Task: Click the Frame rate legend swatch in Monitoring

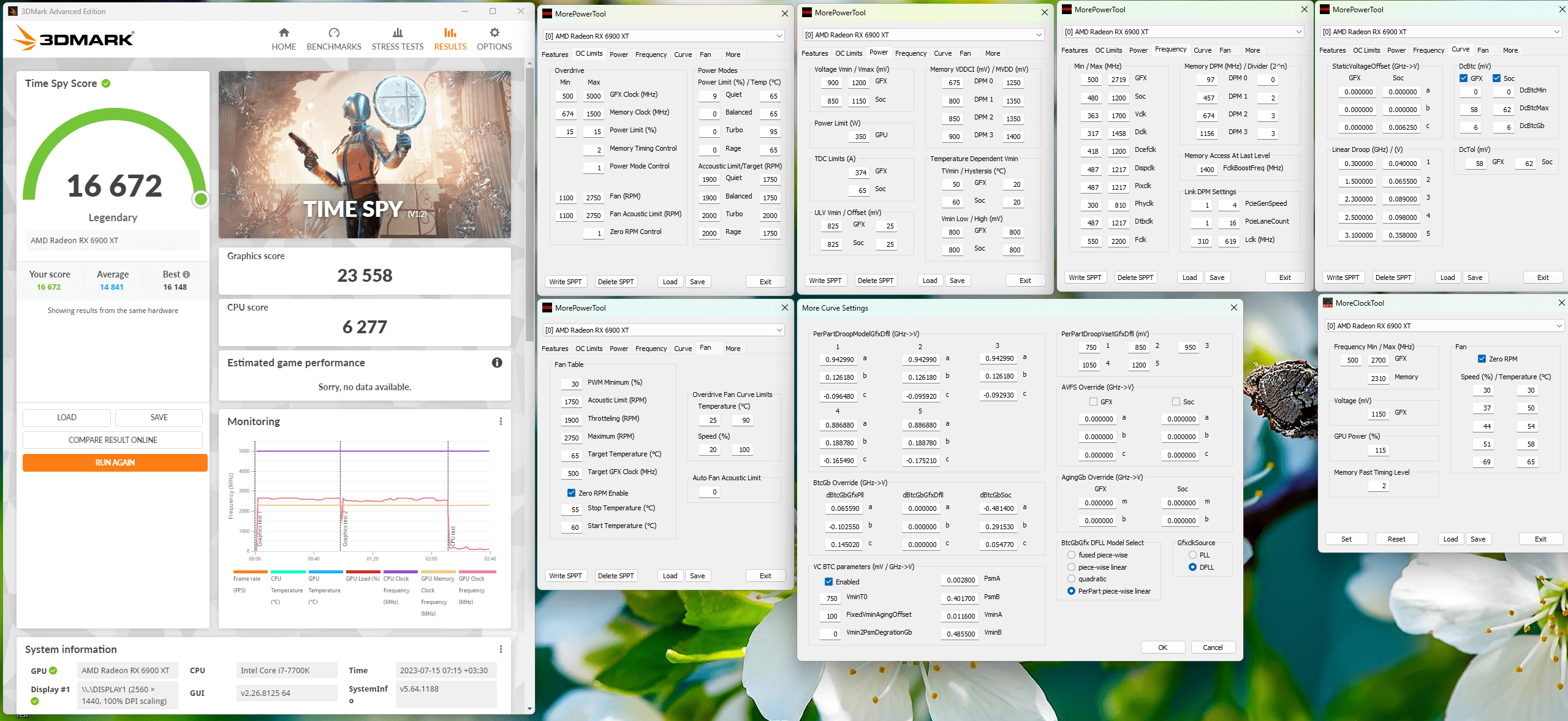Action: pos(251,572)
